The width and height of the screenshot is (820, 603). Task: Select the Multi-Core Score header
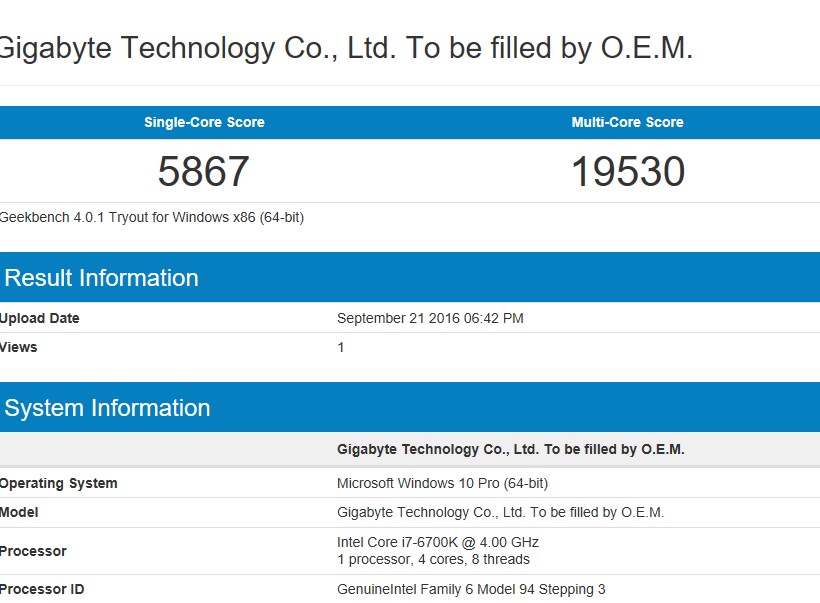(x=628, y=122)
